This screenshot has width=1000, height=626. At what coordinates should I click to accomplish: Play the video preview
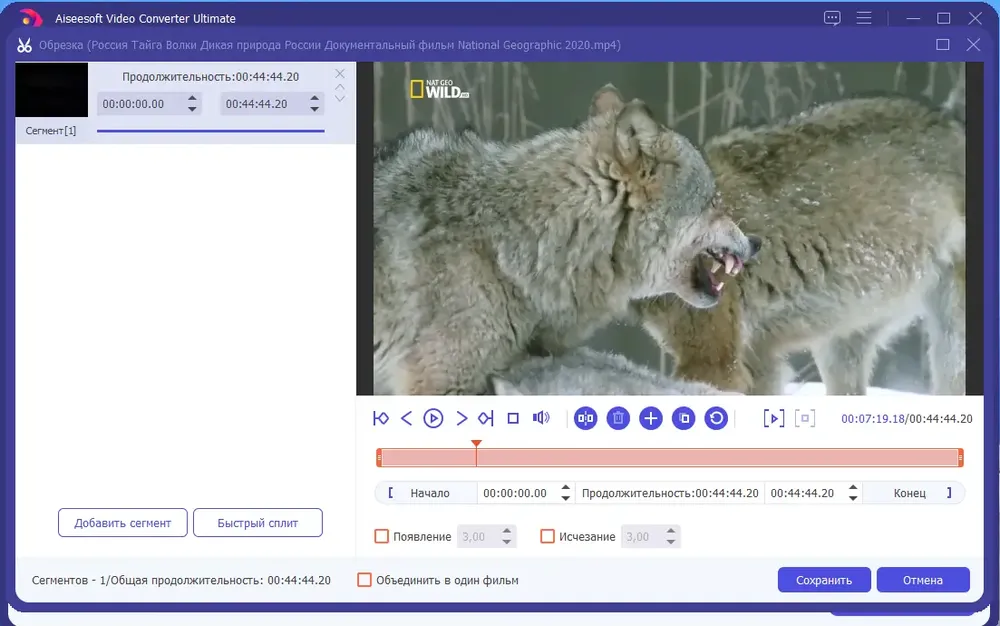pyautogui.click(x=433, y=418)
